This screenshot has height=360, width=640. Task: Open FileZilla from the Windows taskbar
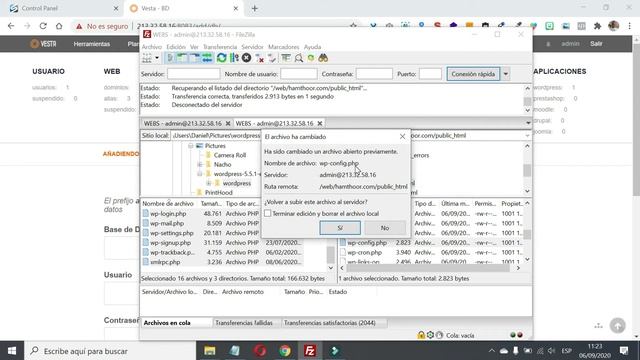click(310, 351)
